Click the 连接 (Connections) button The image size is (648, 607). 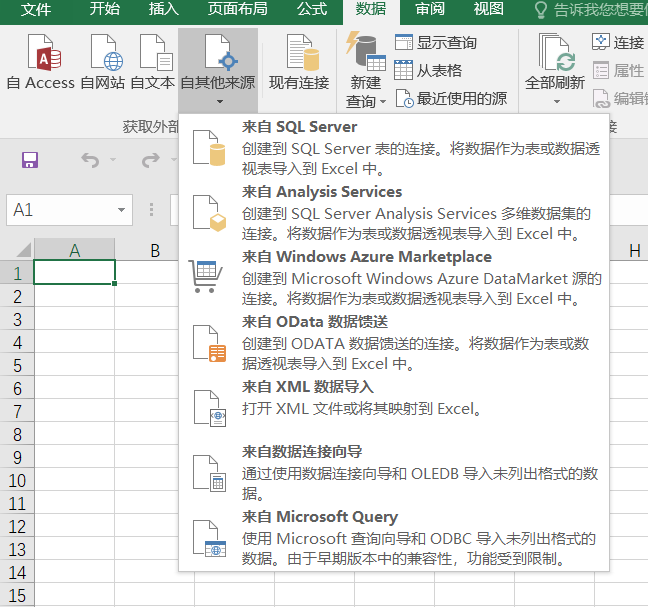click(x=618, y=42)
